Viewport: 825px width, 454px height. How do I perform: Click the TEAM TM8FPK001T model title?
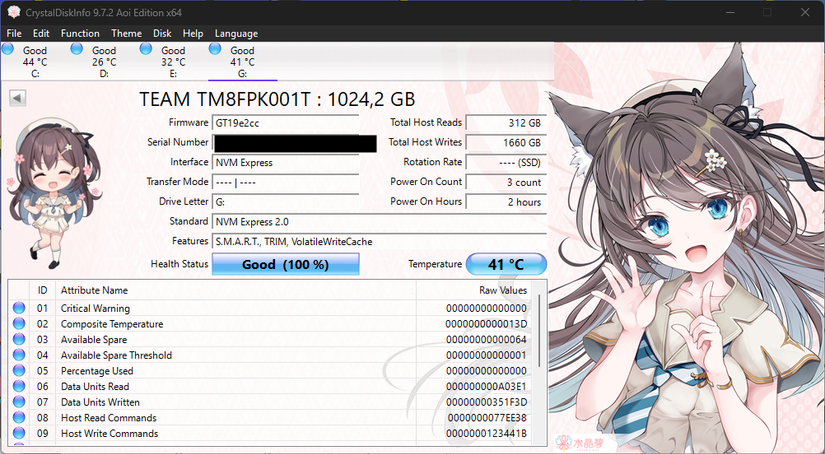(277, 99)
